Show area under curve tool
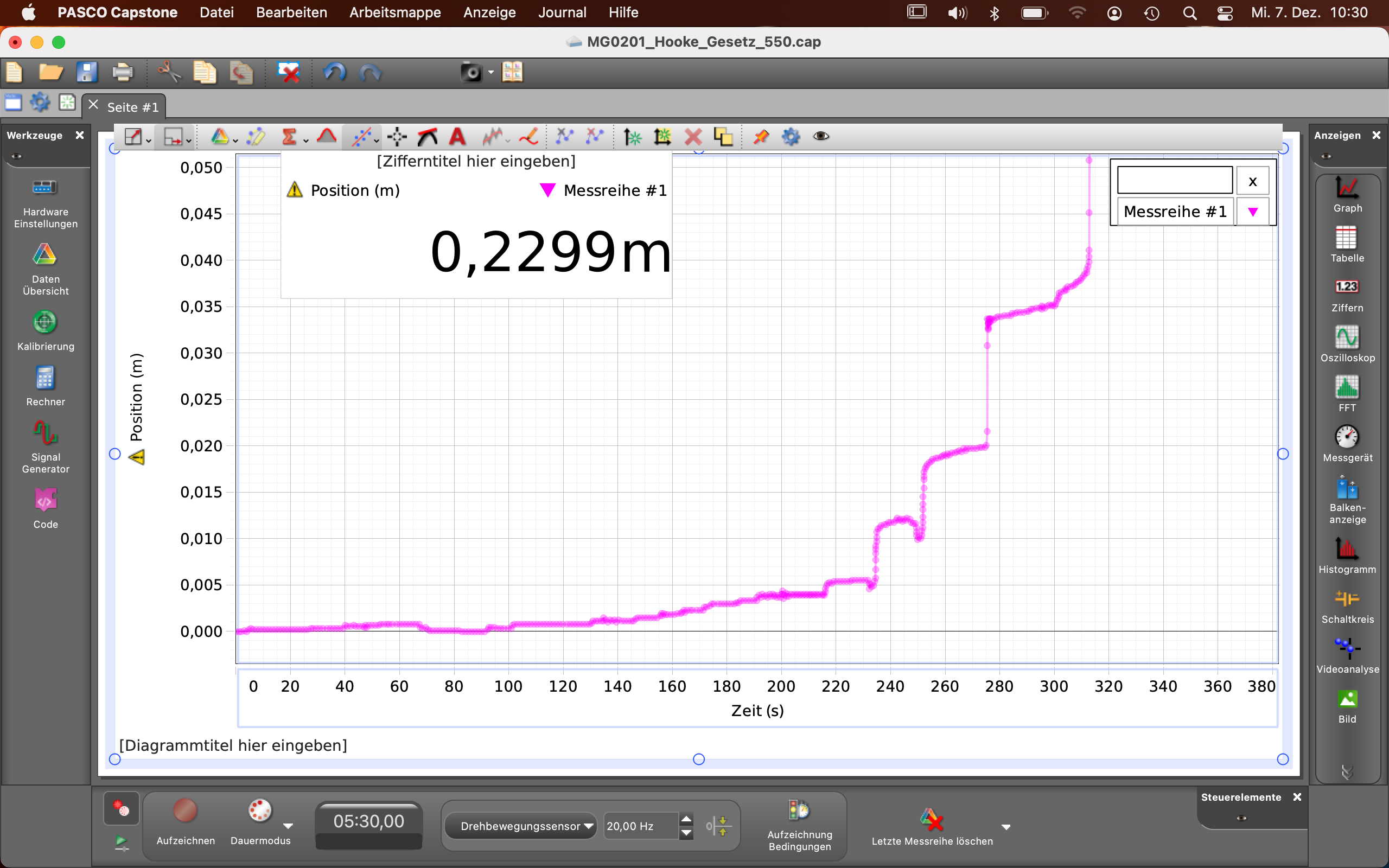Viewport: 1389px width, 868px height. click(x=327, y=137)
